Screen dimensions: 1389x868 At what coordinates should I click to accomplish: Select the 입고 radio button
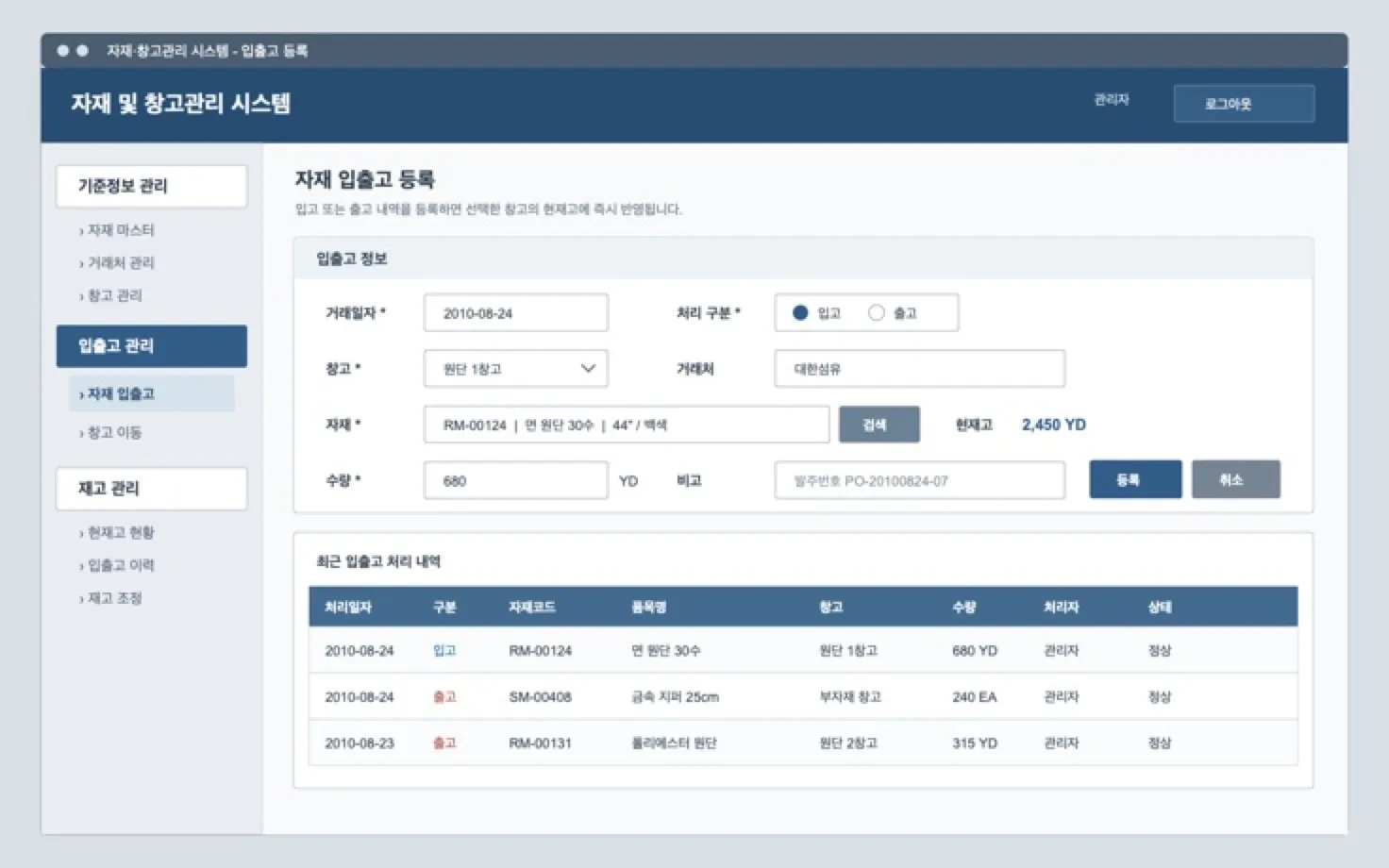click(x=800, y=313)
